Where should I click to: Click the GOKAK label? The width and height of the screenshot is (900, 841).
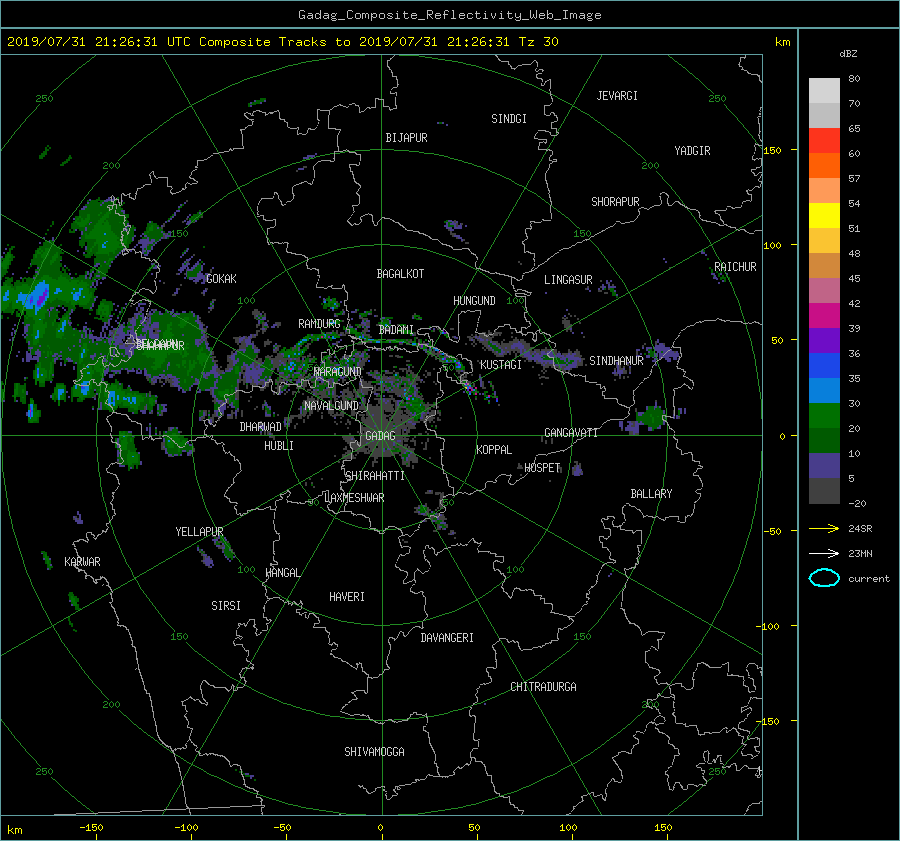[221, 278]
